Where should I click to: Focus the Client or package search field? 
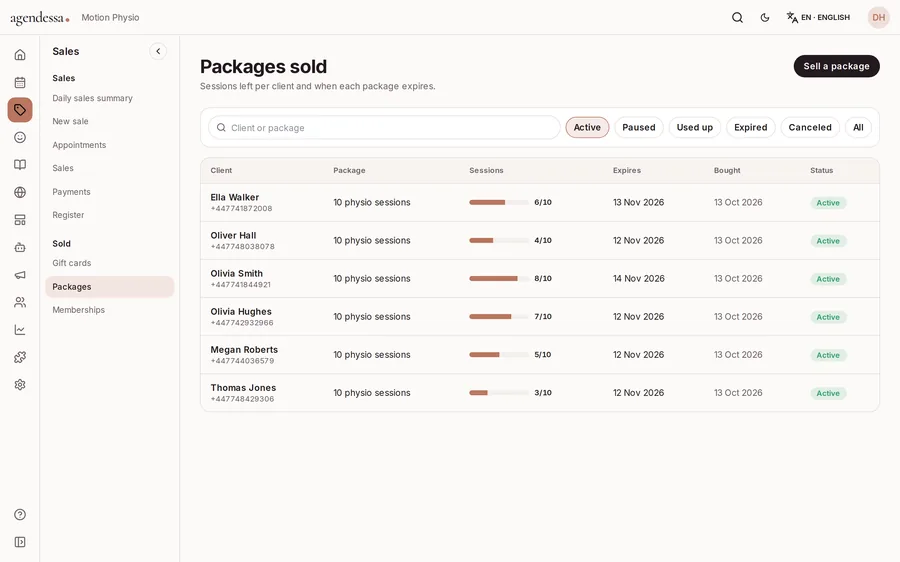pyautogui.click(x=384, y=127)
